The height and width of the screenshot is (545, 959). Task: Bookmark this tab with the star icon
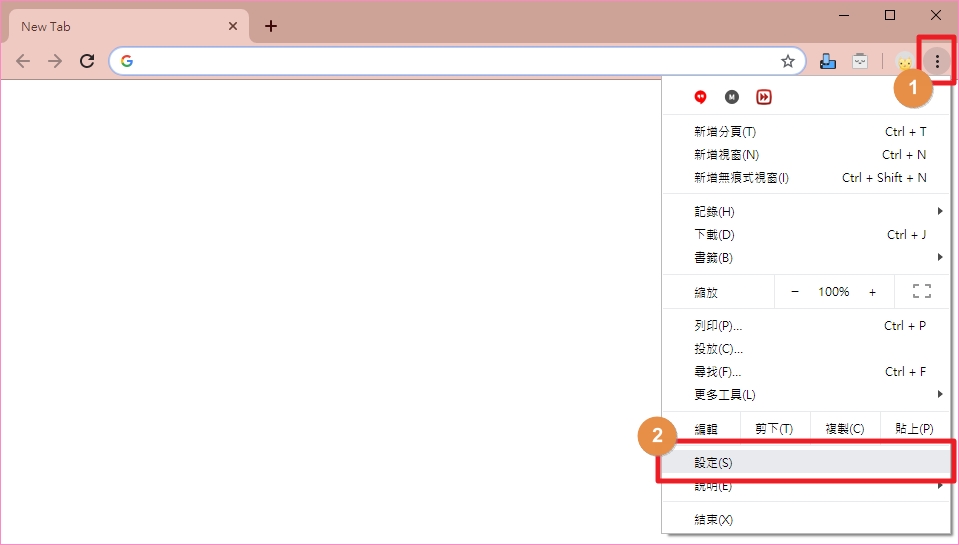pos(788,61)
